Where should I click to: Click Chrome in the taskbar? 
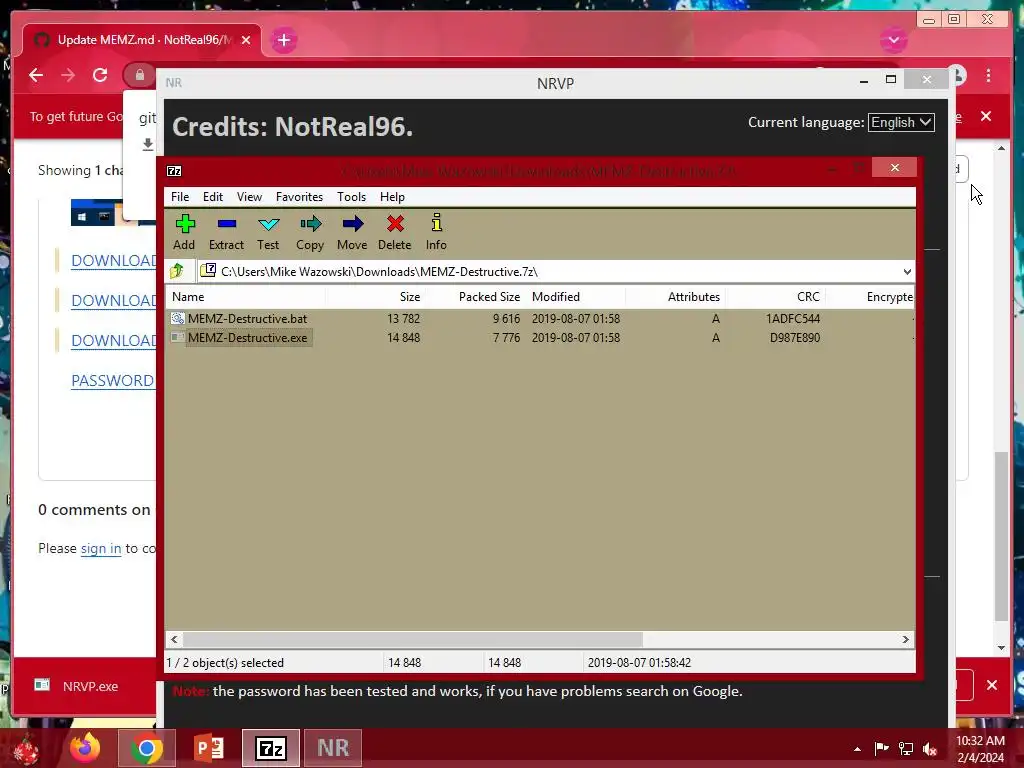146,748
